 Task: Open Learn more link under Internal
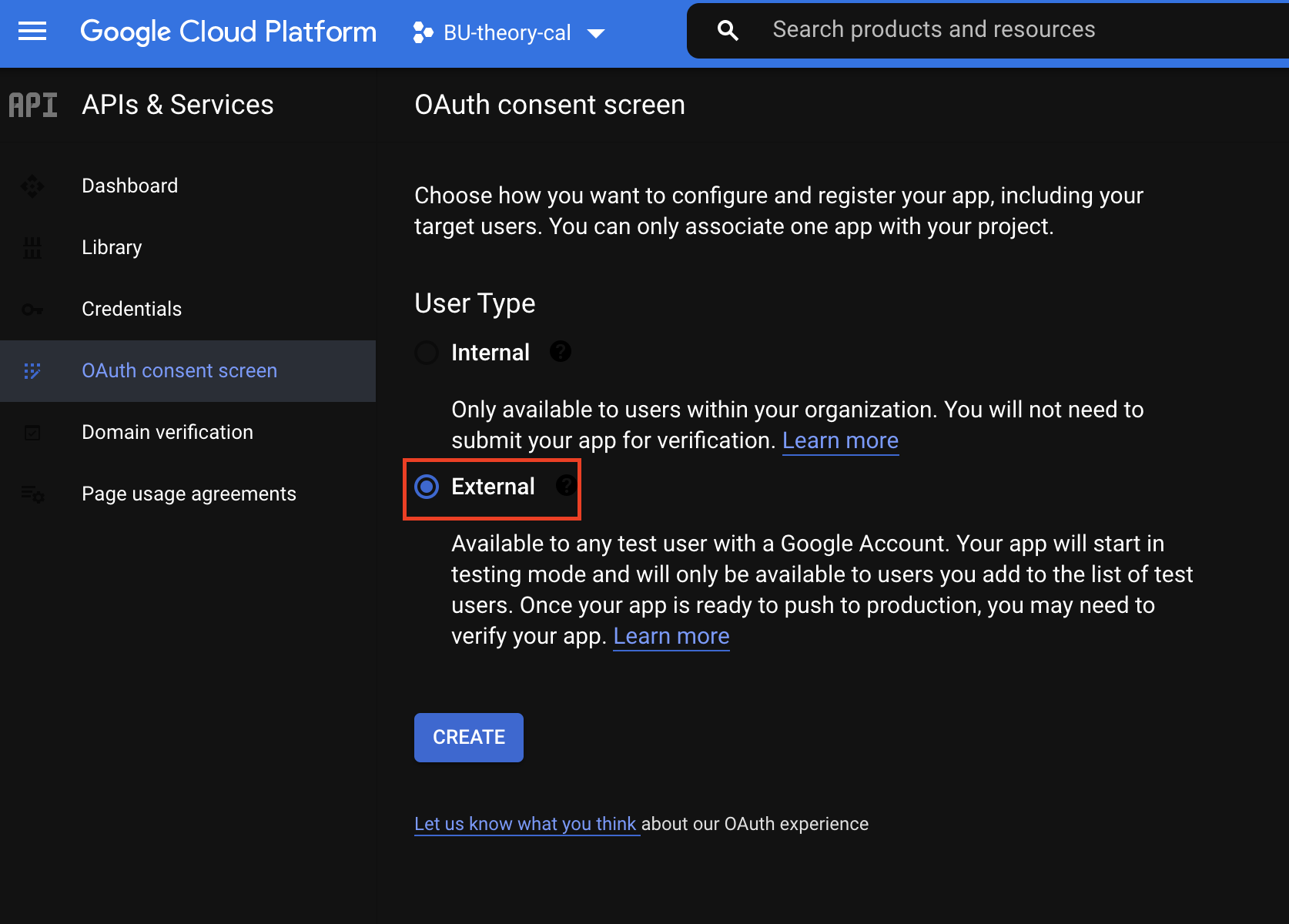point(840,440)
